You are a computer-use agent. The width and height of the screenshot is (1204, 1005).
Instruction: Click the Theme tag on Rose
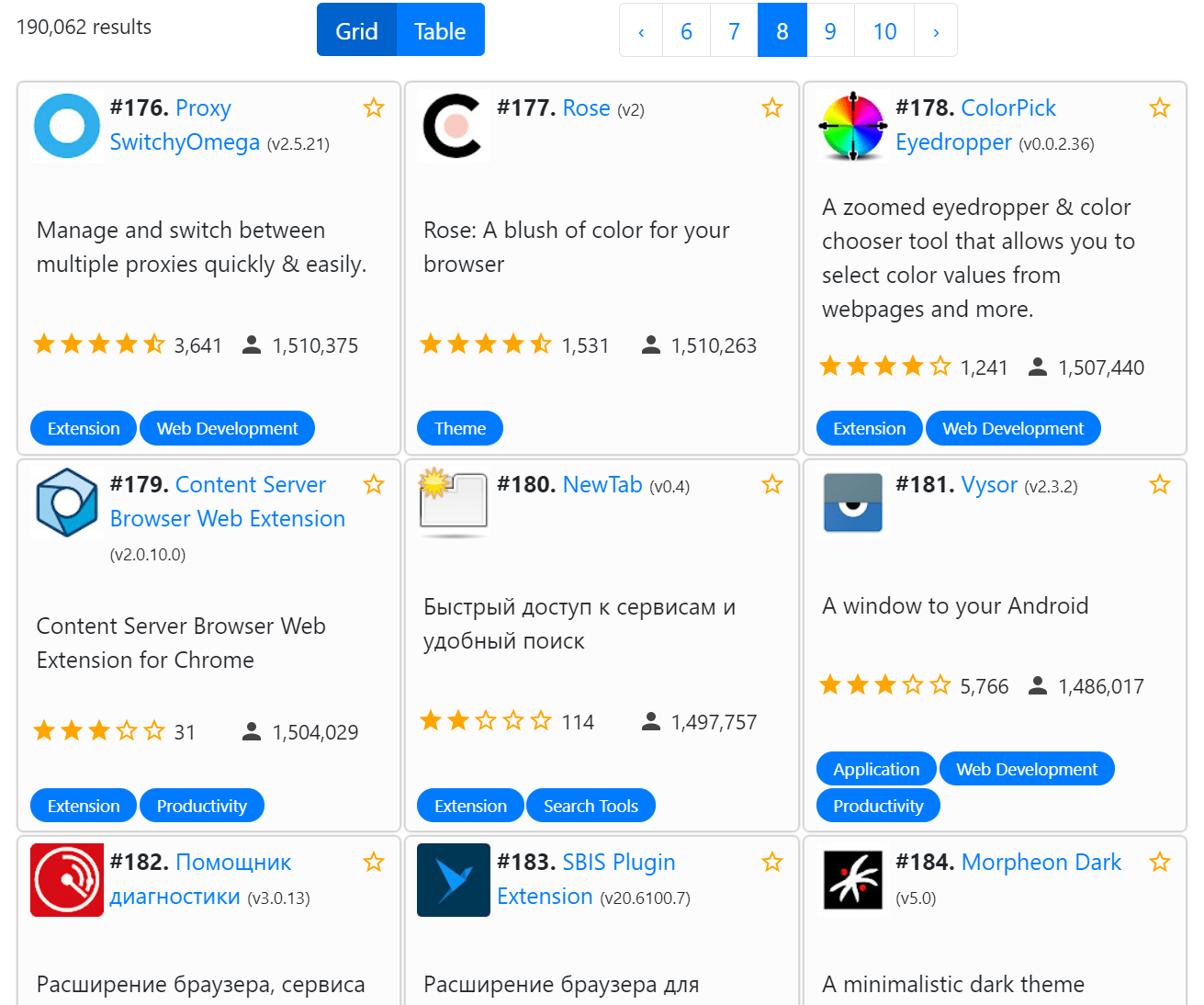[x=460, y=428]
